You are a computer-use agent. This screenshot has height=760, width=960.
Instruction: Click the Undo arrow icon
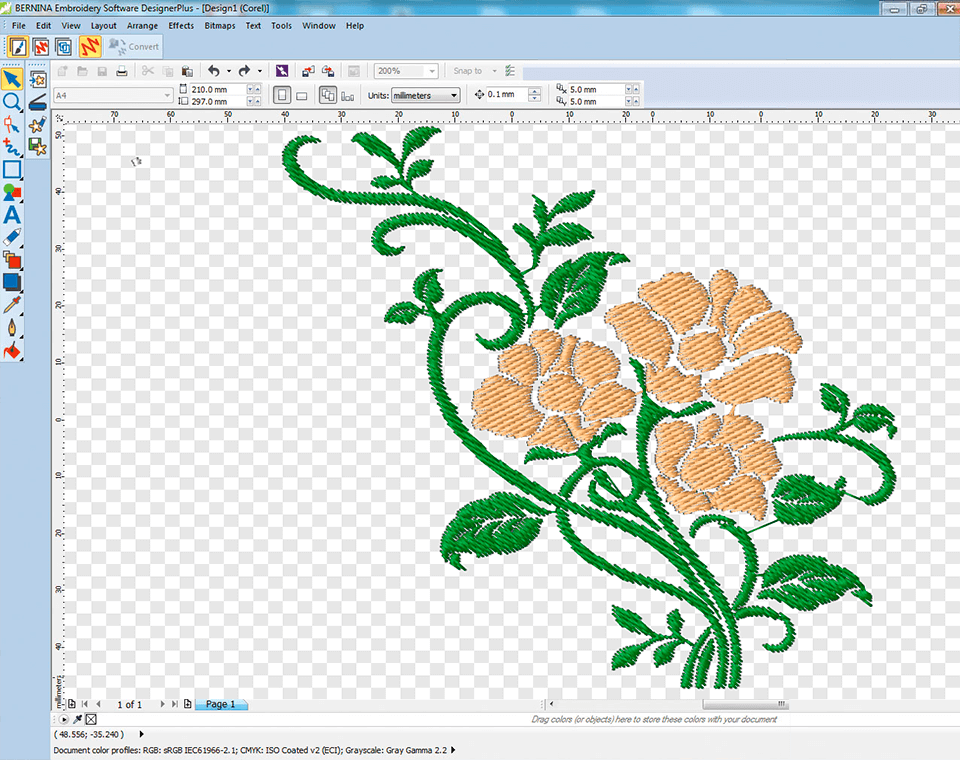coord(213,70)
